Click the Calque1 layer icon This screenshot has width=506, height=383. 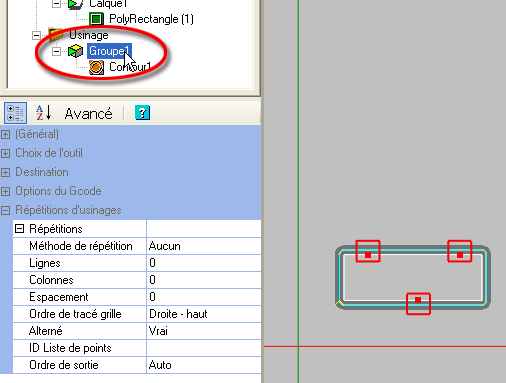coord(76,4)
